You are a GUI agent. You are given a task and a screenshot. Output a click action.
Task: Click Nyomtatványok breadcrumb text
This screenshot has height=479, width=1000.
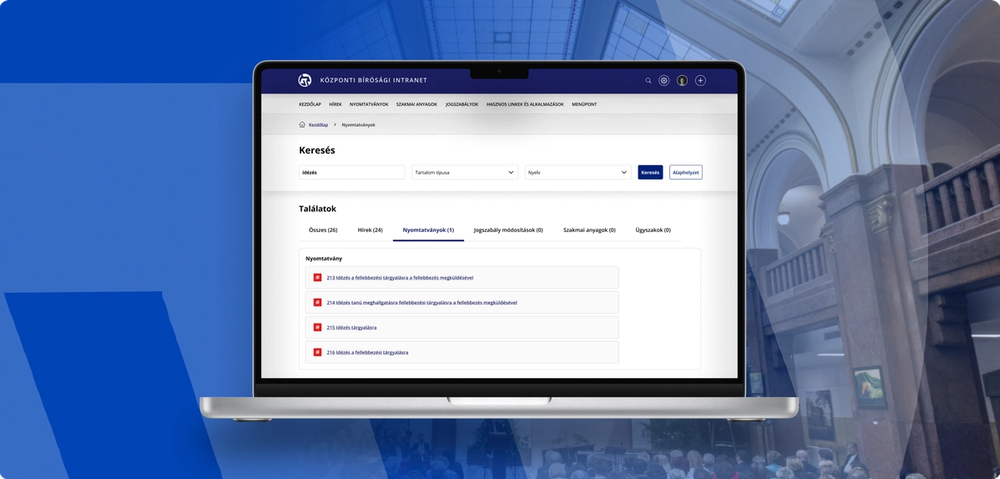[x=358, y=125]
